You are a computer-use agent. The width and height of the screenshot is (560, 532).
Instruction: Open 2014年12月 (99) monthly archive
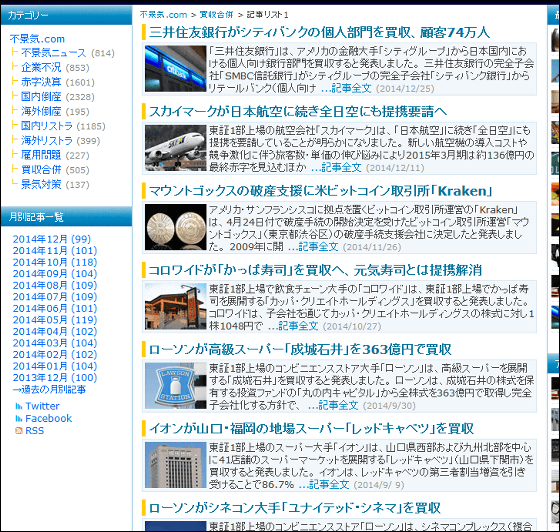tap(52, 239)
